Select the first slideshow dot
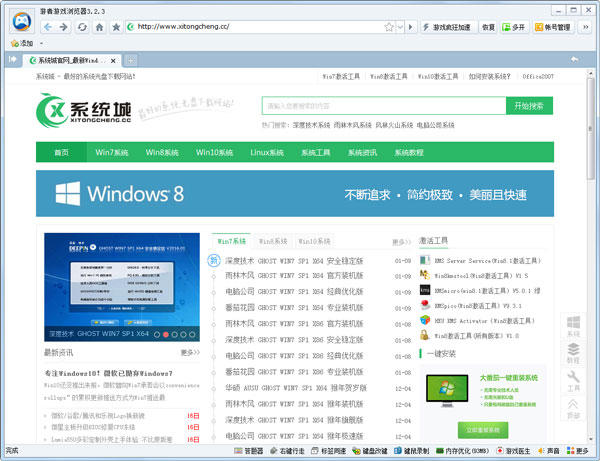Screen dimensions: 600x461 click(x=157, y=334)
